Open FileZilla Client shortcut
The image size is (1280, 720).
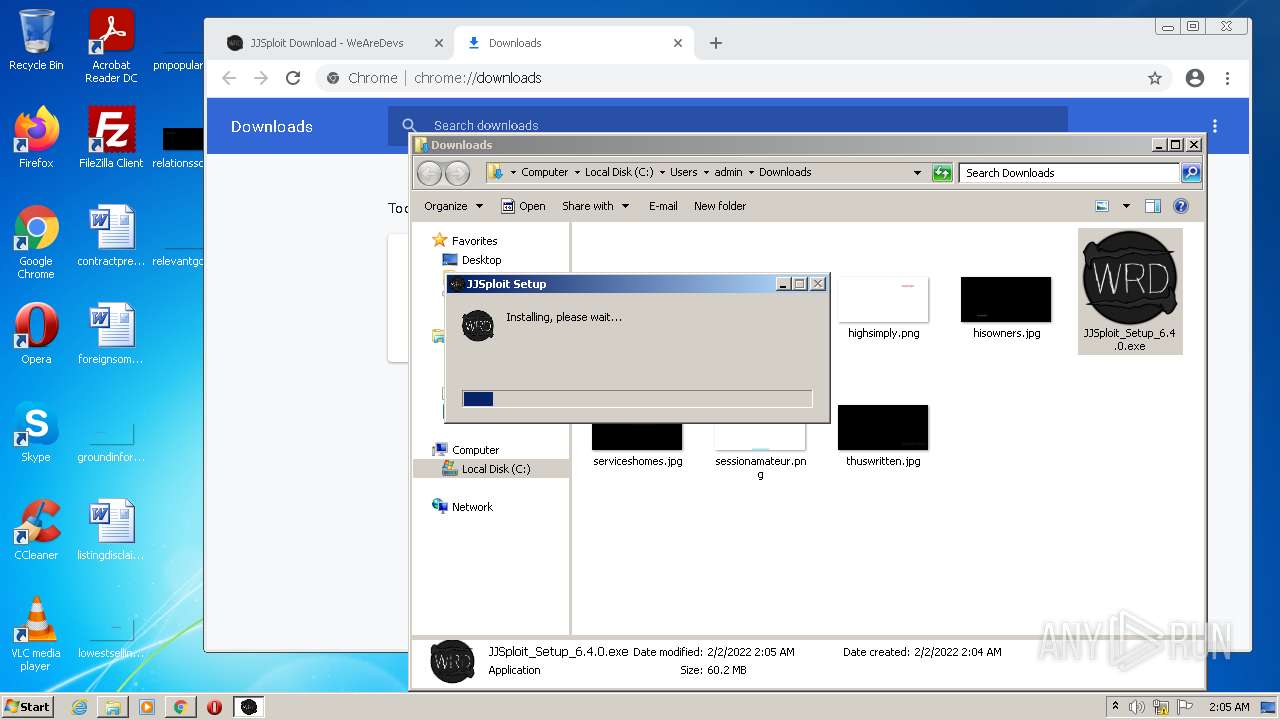click(111, 138)
